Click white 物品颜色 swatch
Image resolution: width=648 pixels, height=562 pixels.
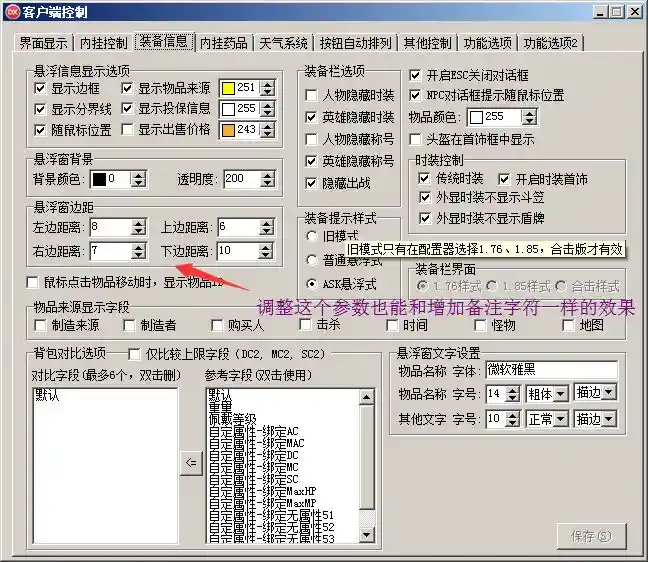(476, 117)
